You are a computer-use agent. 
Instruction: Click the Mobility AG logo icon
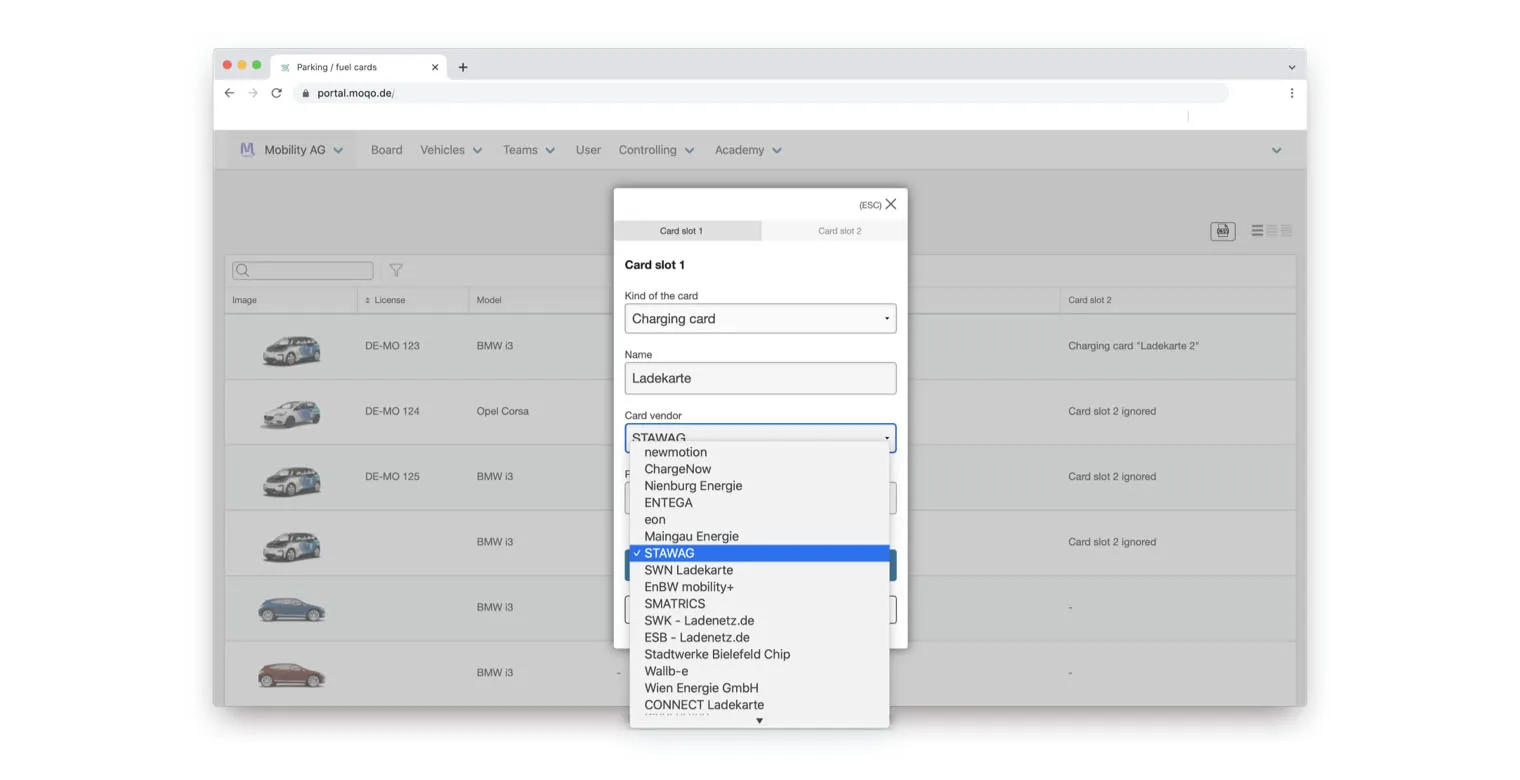point(247,150)
